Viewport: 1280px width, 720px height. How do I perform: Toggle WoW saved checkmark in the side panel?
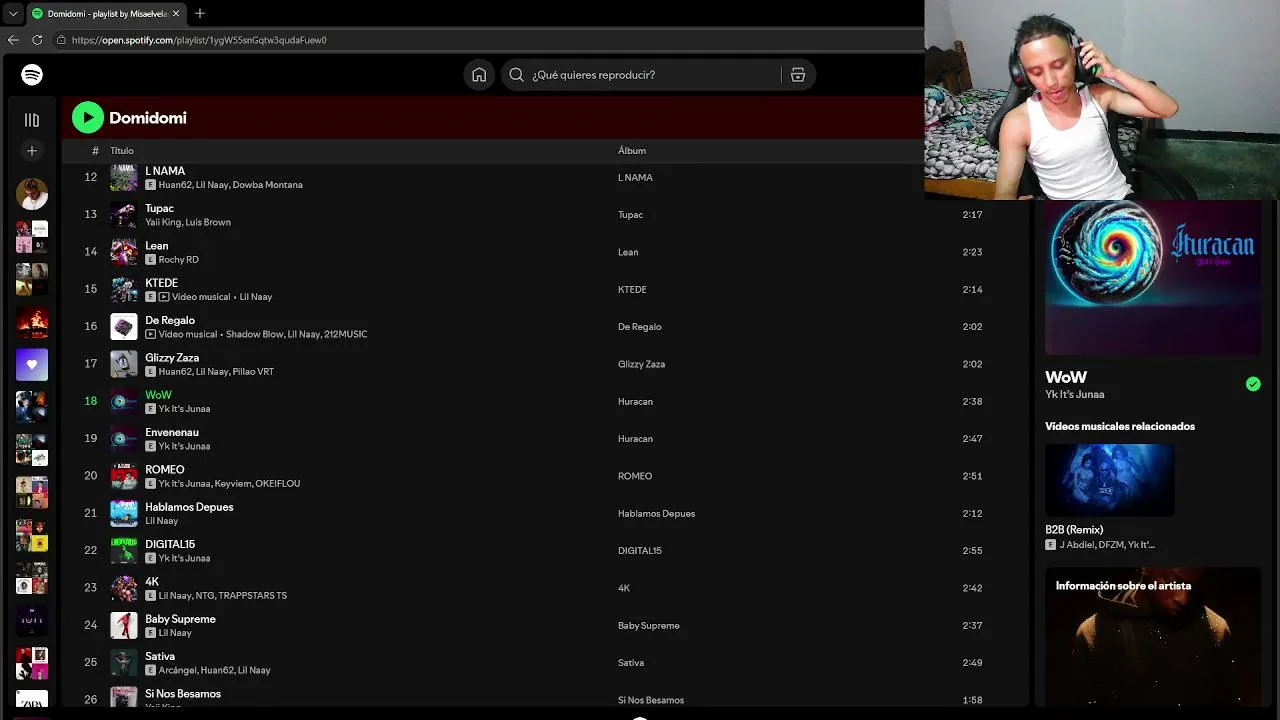tap(1253, 384)
